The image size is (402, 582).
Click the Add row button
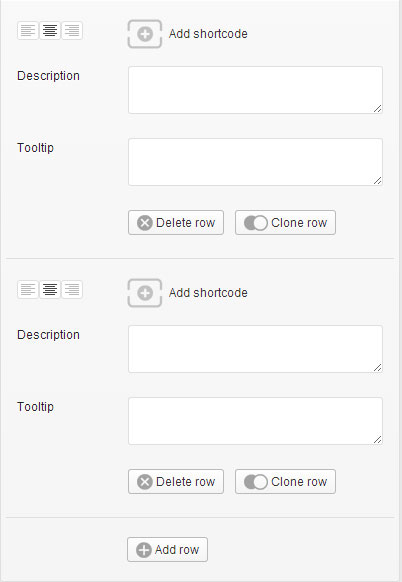pos(167,550)
